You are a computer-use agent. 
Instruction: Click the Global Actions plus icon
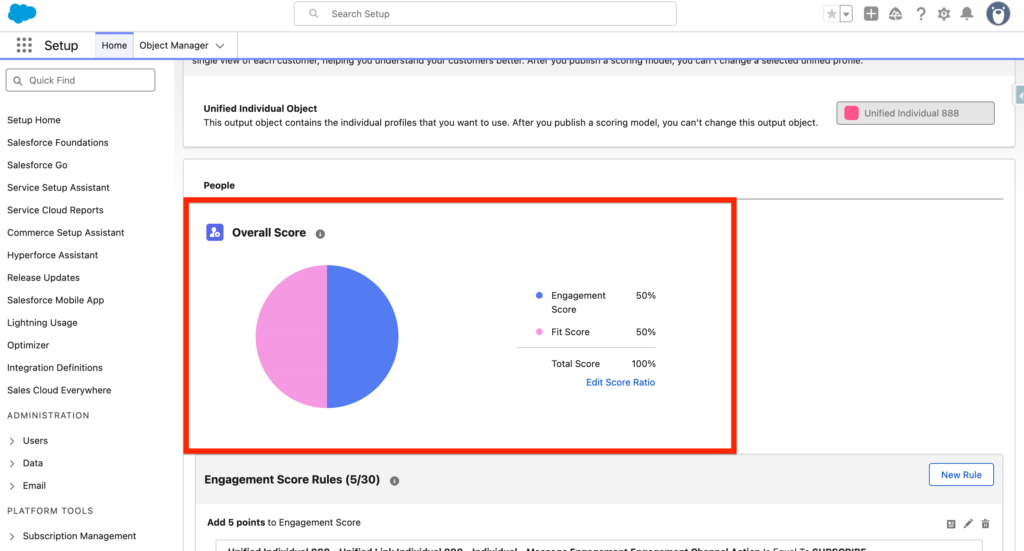(x=871, y=14)
